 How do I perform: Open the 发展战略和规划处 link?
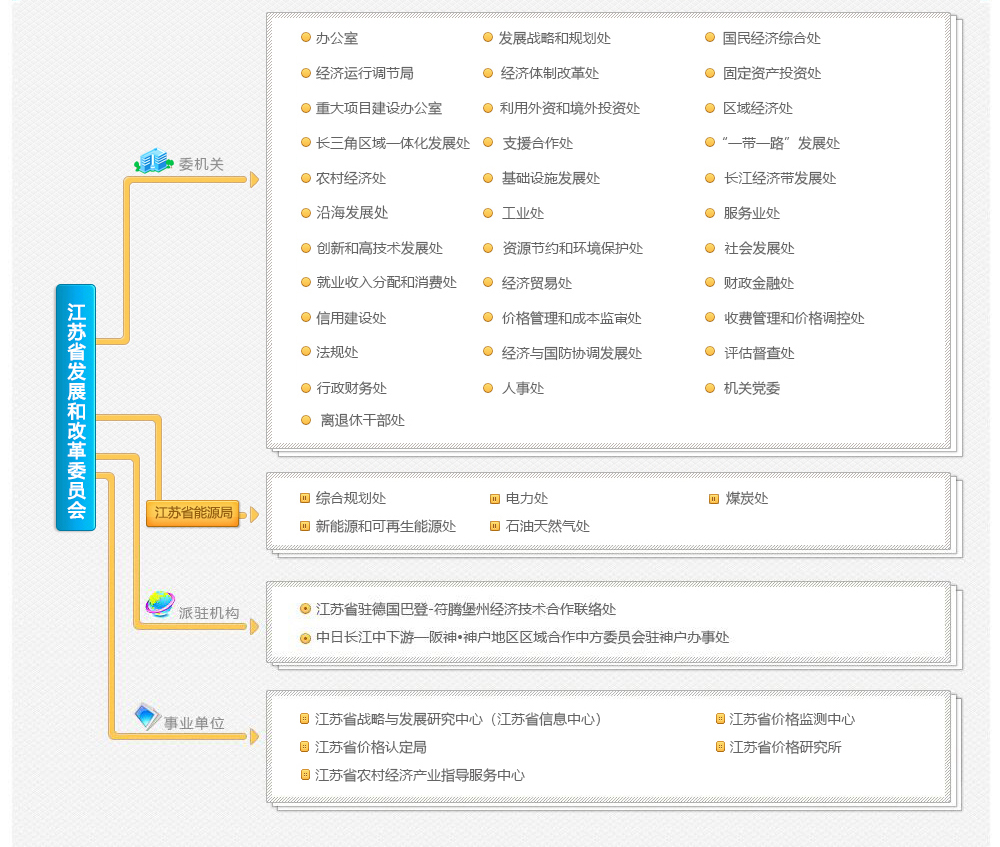[554, 38]
